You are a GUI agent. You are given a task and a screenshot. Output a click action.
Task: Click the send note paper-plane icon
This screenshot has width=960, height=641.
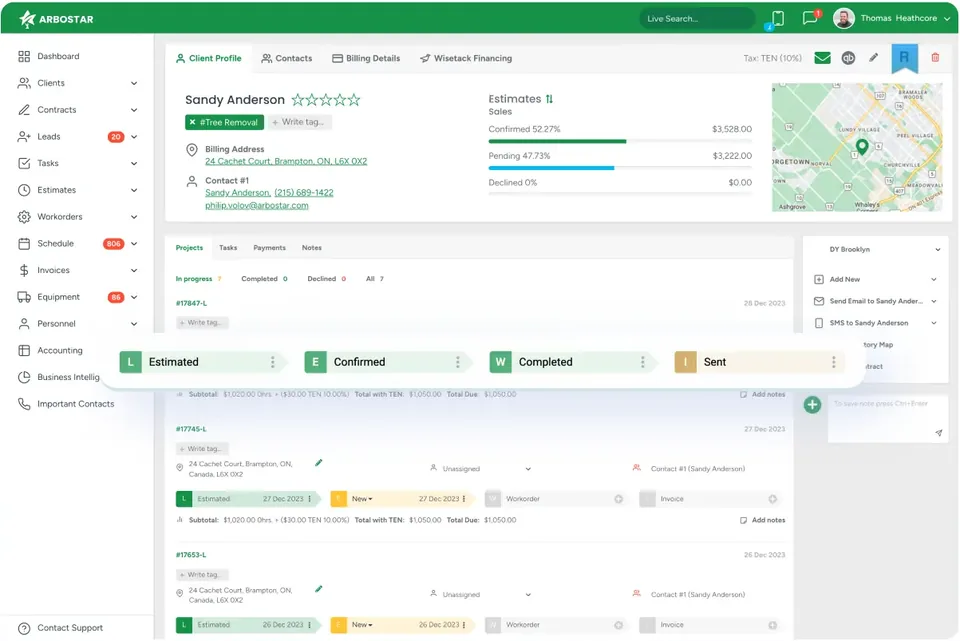coord(939,433)
